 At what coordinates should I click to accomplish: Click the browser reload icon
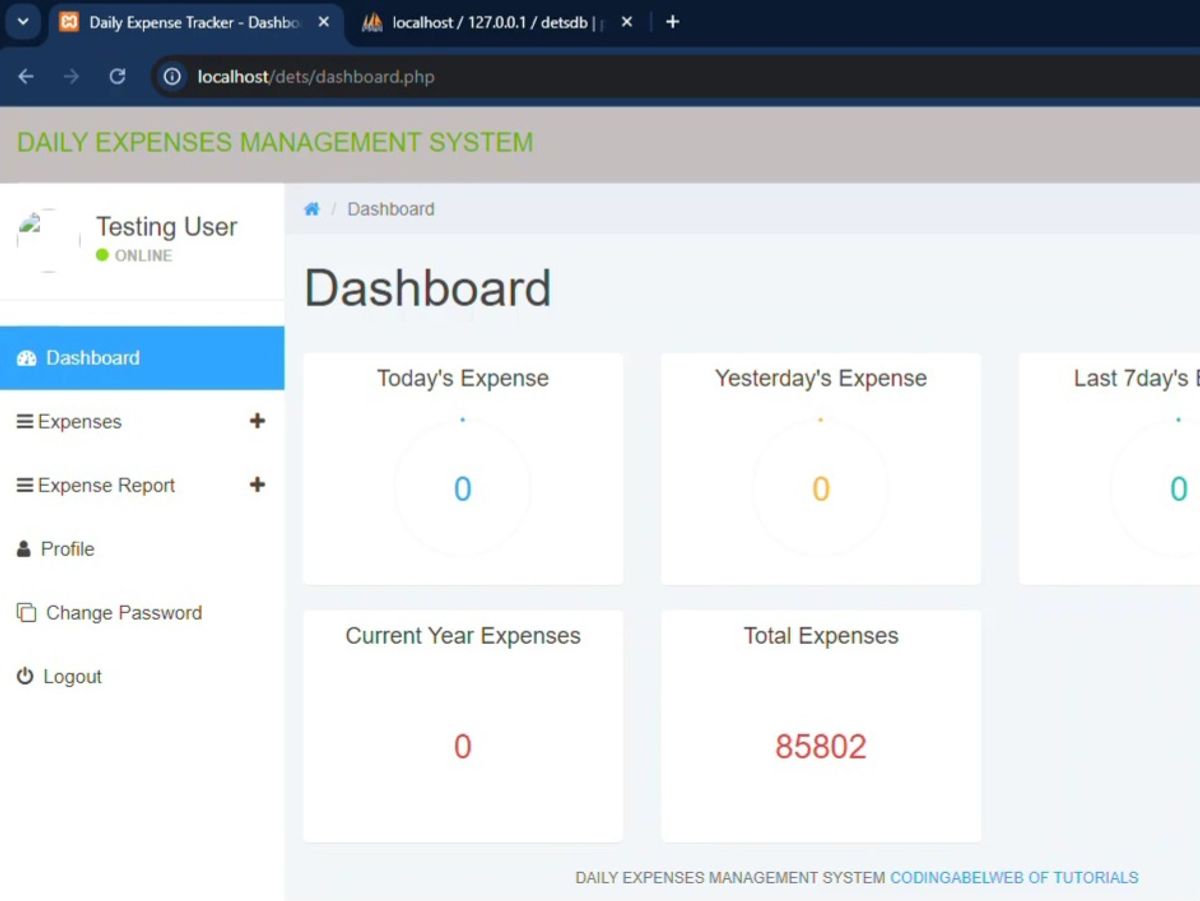tap(117, 77)
